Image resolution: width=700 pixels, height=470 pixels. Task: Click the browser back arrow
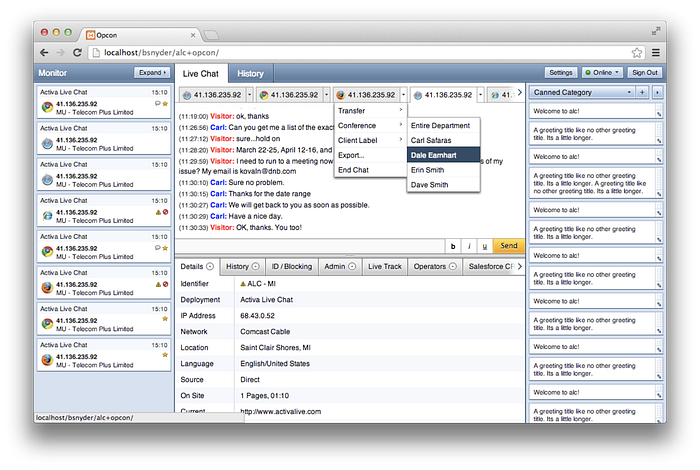point(44,52)
